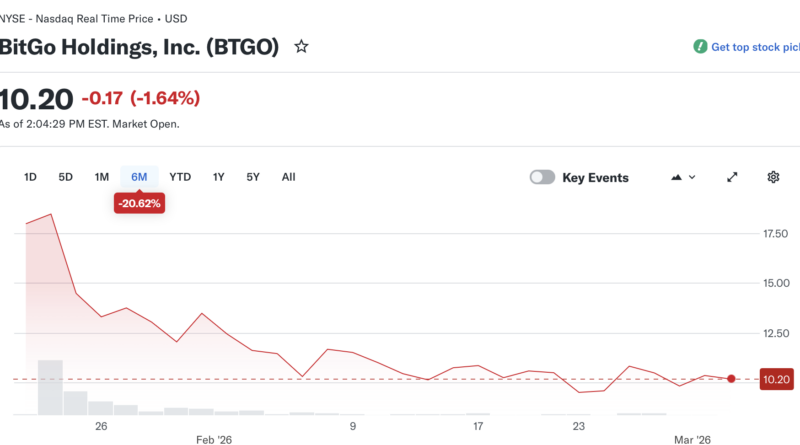Switch chart to 1M range

coord(102,177)
